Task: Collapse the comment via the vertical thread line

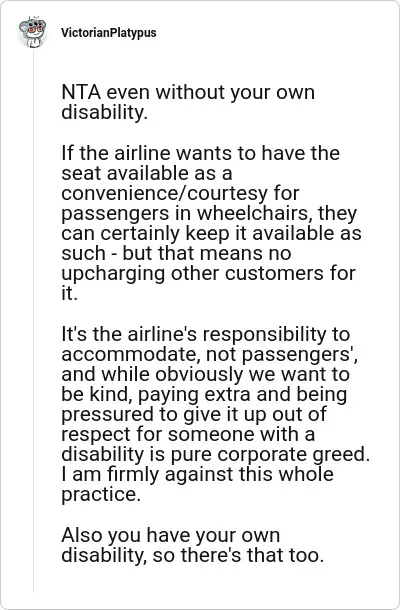Action: pos(33,319)
